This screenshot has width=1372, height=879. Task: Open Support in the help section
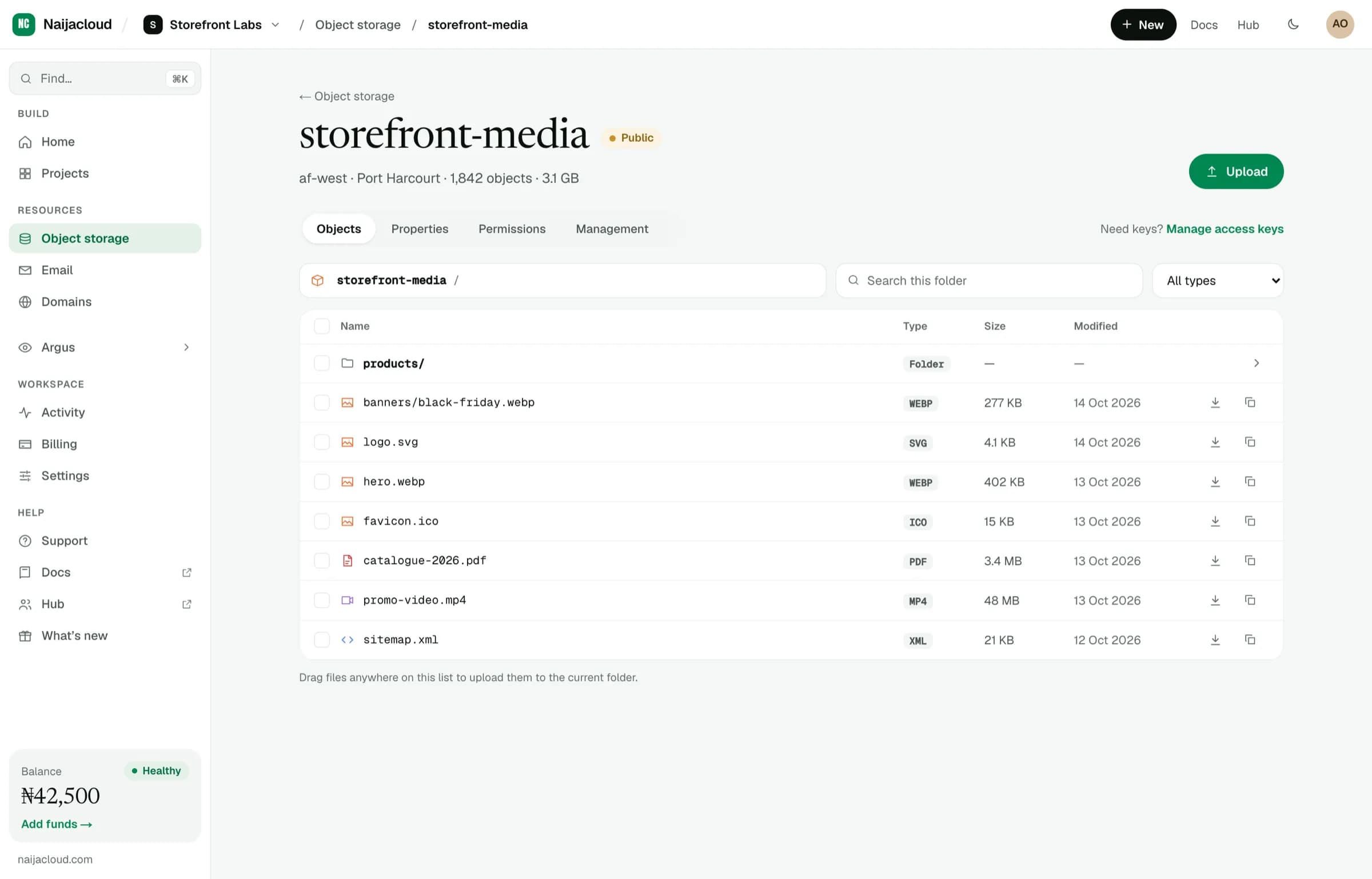click(105, 541)
